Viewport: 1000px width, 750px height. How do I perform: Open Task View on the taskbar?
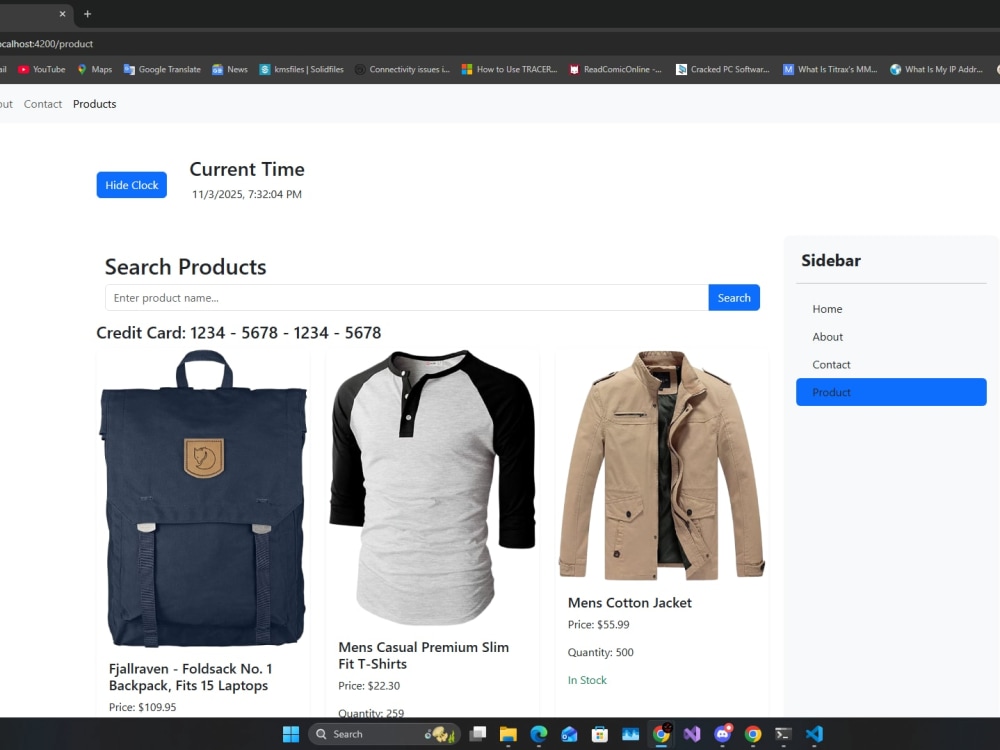(478, 734)
